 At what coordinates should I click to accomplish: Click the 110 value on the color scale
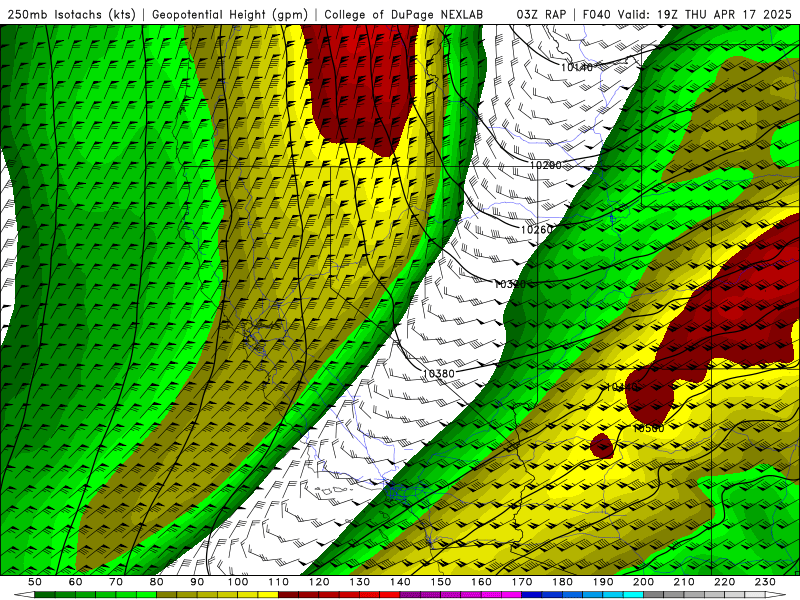click(279, 582)
